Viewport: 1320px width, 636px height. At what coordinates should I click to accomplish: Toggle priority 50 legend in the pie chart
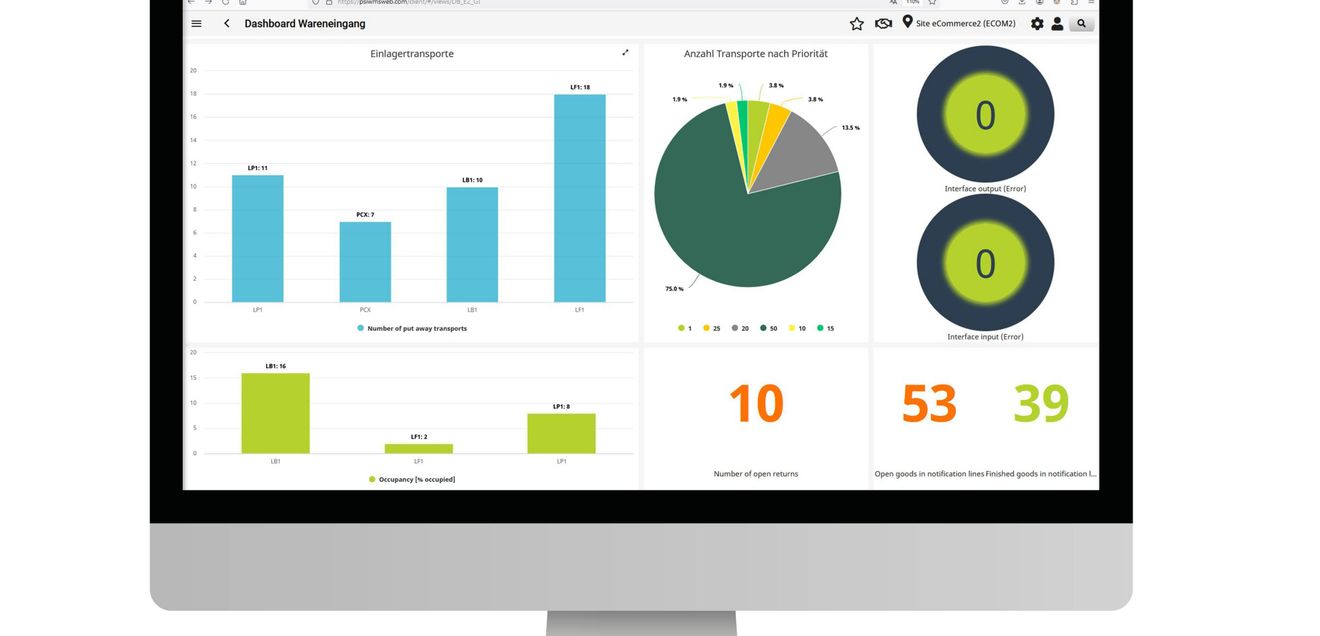tap(768, 328)
